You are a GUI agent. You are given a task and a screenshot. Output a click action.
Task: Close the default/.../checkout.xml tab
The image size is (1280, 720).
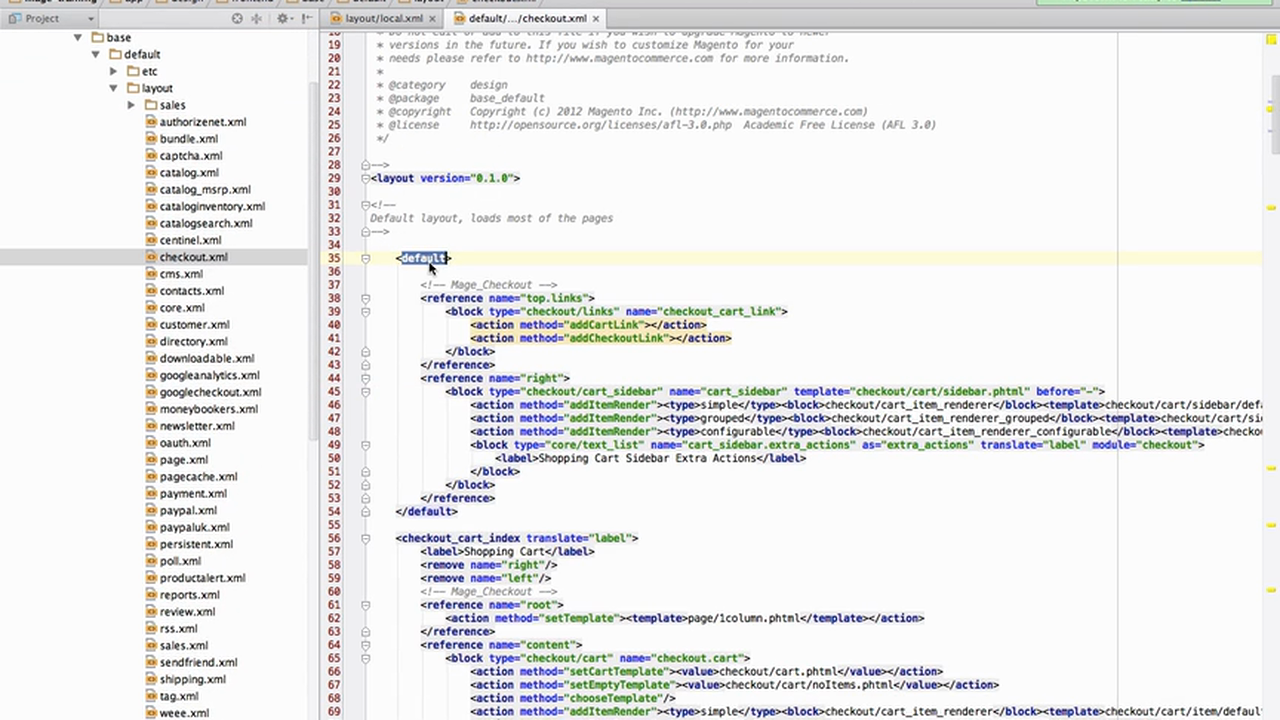[x=595, y=18]
